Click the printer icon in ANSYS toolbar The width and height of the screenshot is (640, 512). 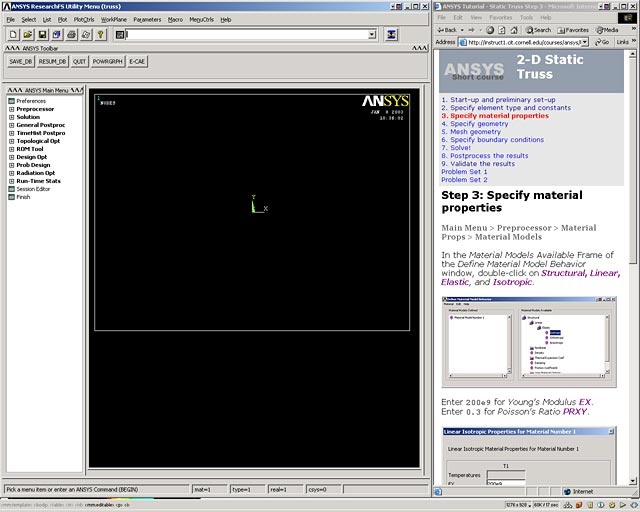(71, 35)
